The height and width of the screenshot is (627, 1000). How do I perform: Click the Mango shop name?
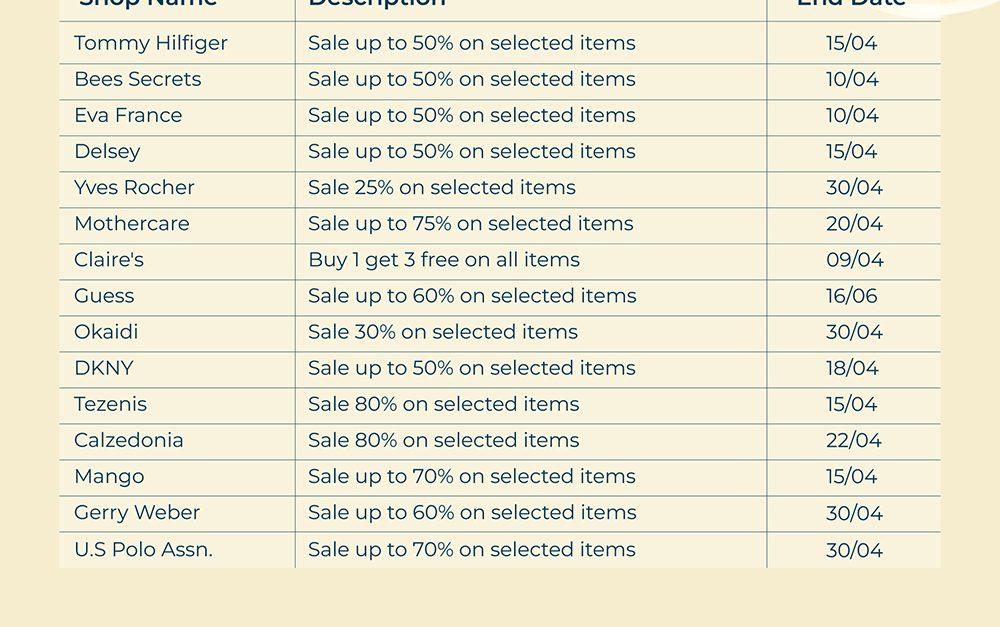pos(109,476)
